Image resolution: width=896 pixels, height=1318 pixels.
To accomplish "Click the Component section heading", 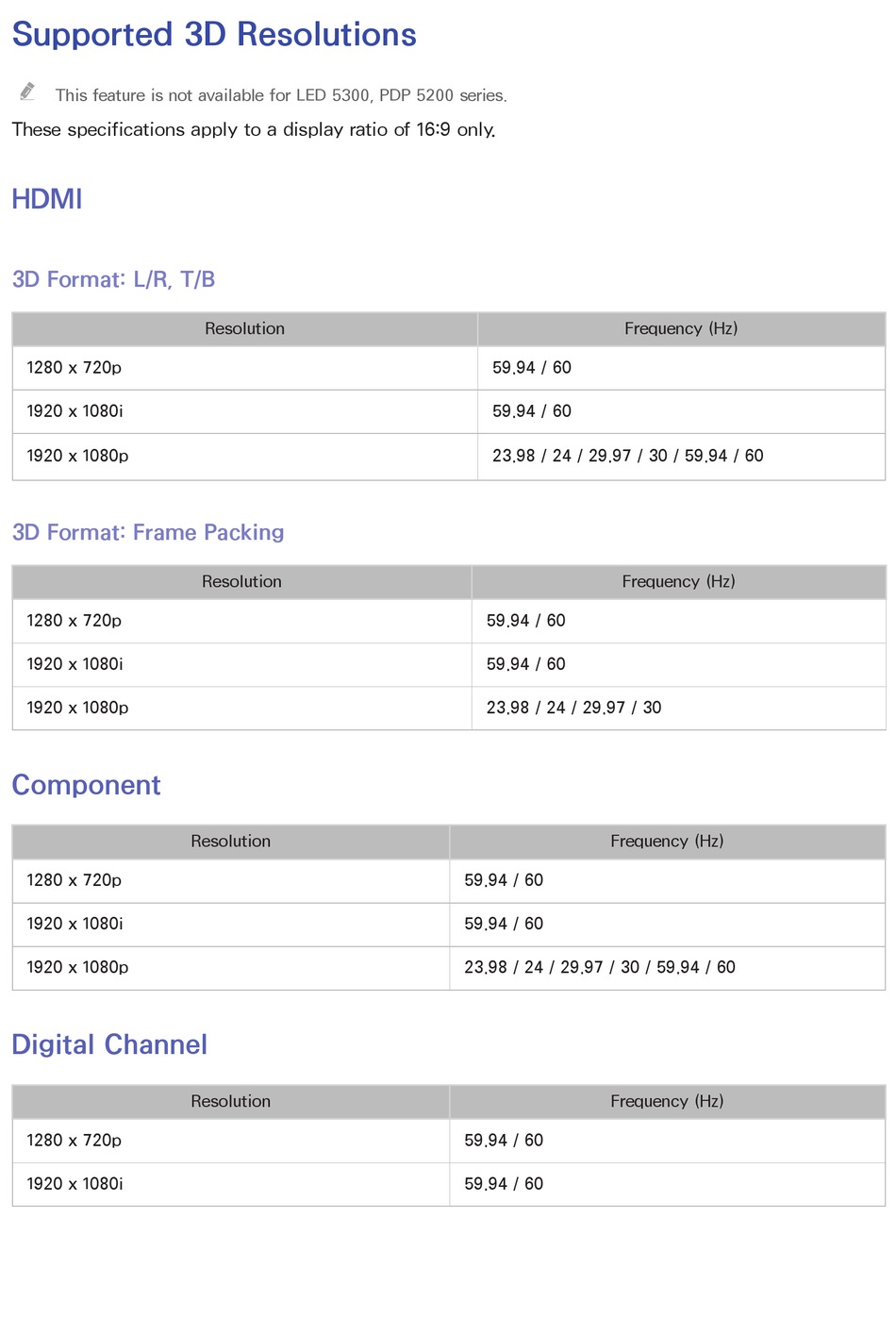I will pos(86,785).
